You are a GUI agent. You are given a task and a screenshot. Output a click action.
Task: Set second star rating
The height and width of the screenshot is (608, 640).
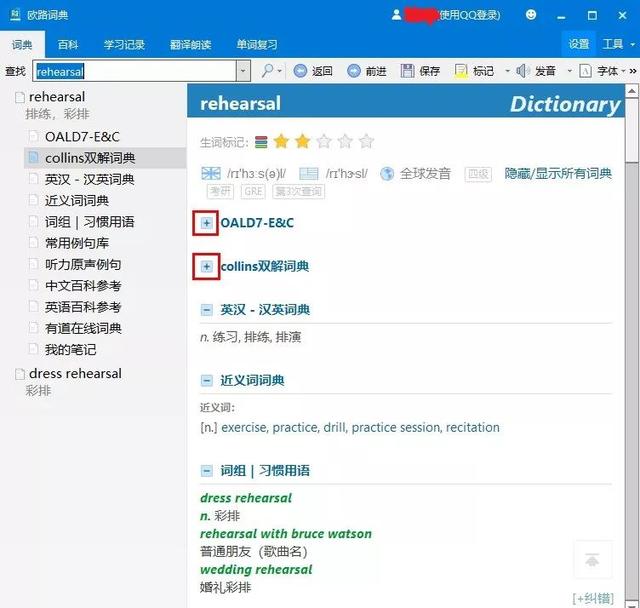click(x=302, y=141)
